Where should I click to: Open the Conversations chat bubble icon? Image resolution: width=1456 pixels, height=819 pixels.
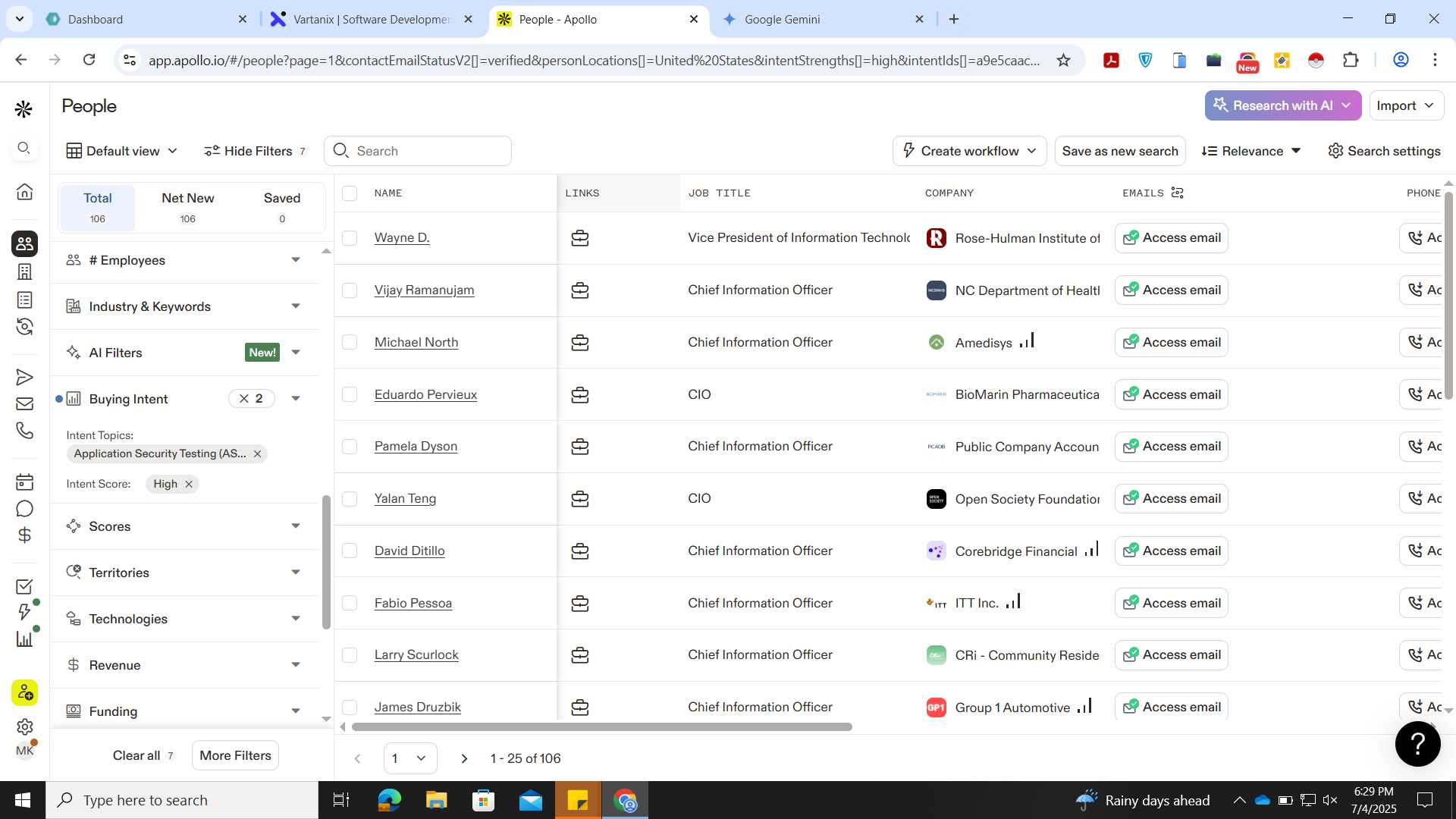click(24, 508)
